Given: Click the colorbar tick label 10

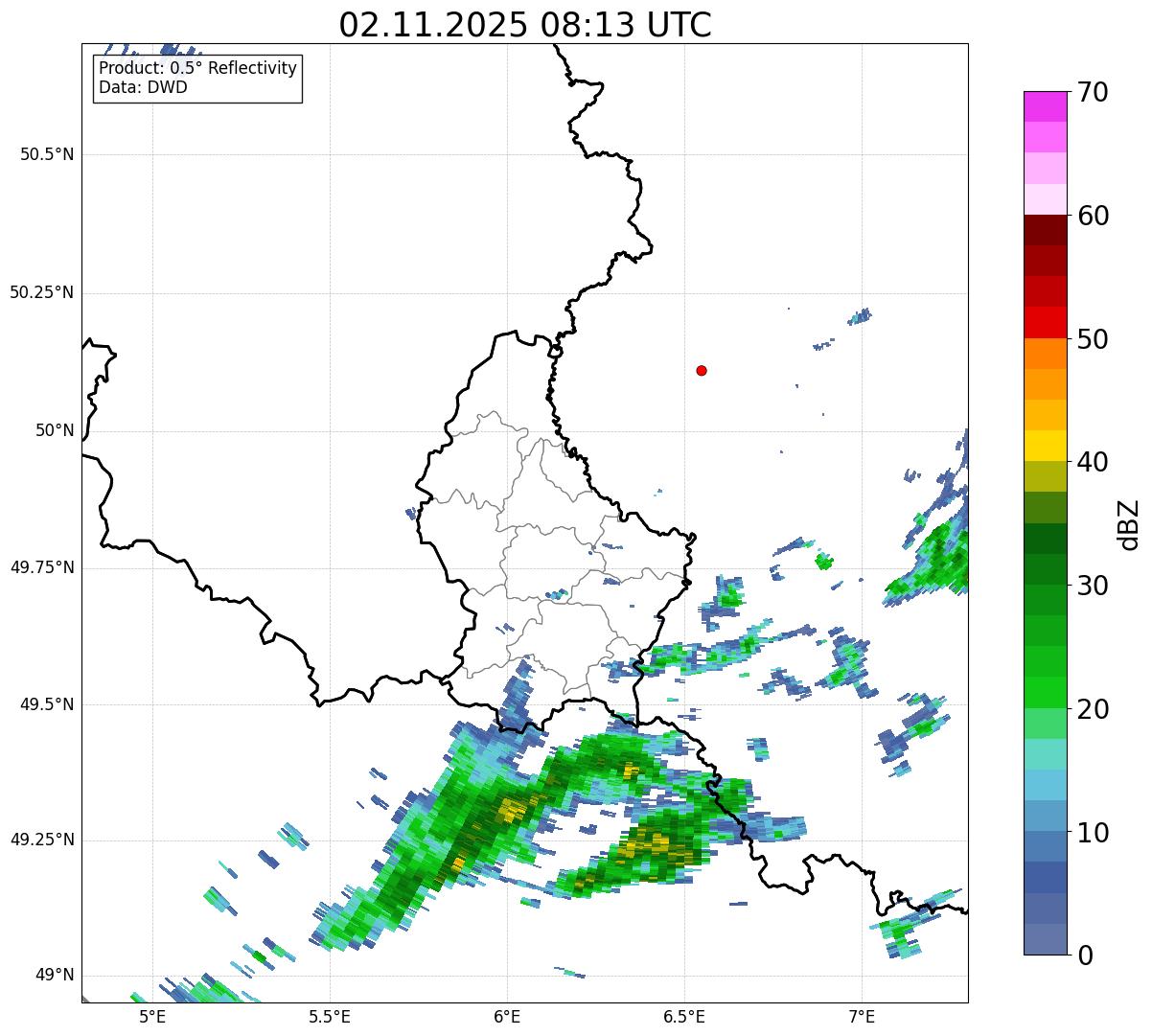Looking at the screenshot, I should [1093, 833].
